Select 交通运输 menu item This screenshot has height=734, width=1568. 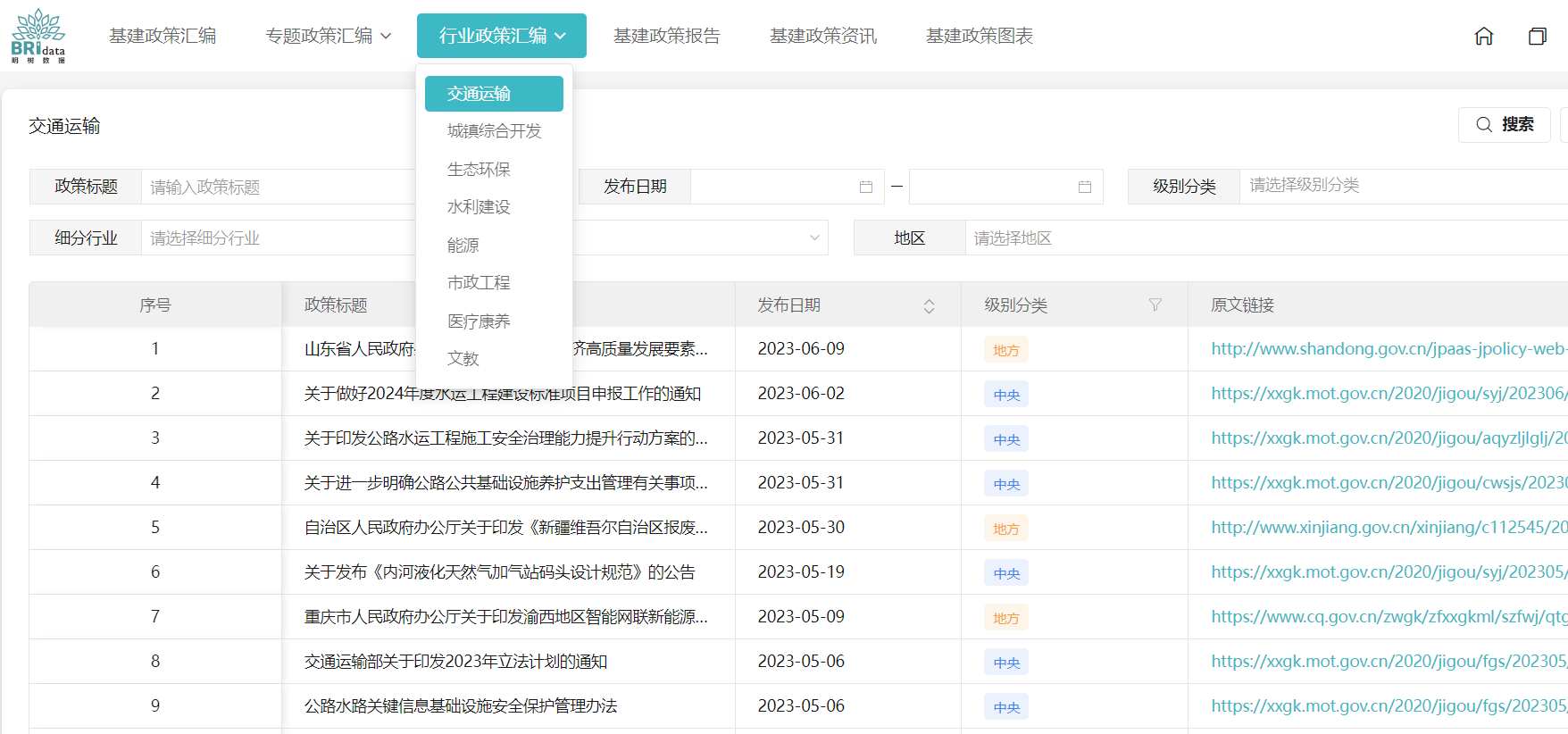click(x=494, y=94)
